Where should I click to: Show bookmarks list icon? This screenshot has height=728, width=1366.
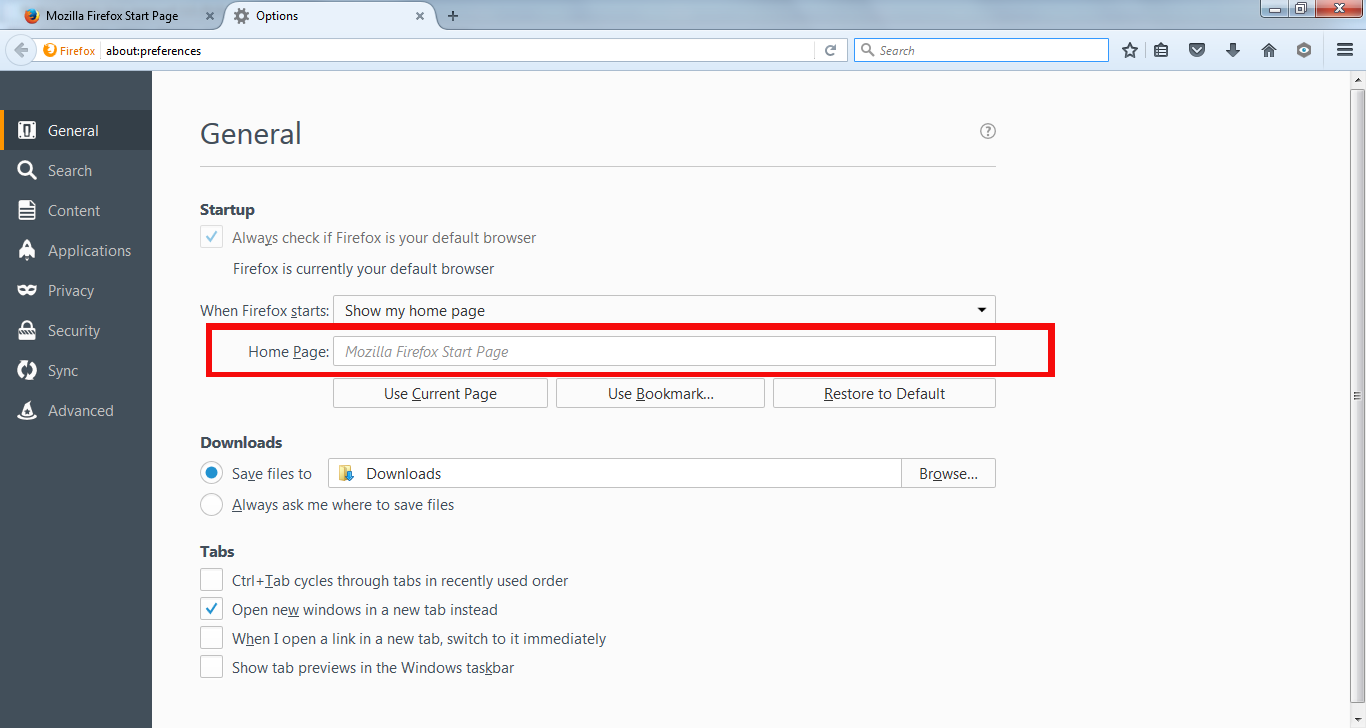pos(1161,50)
